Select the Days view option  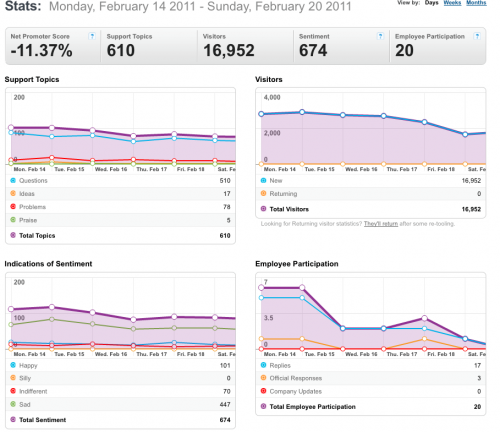pyautogui.click(x=432, y=3)
